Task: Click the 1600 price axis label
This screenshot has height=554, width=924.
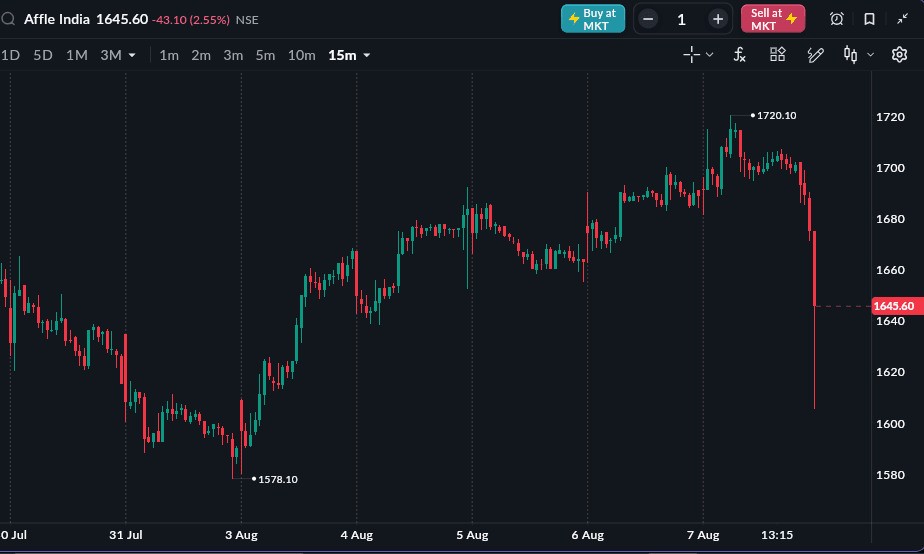Action: [x=890, y=424]
